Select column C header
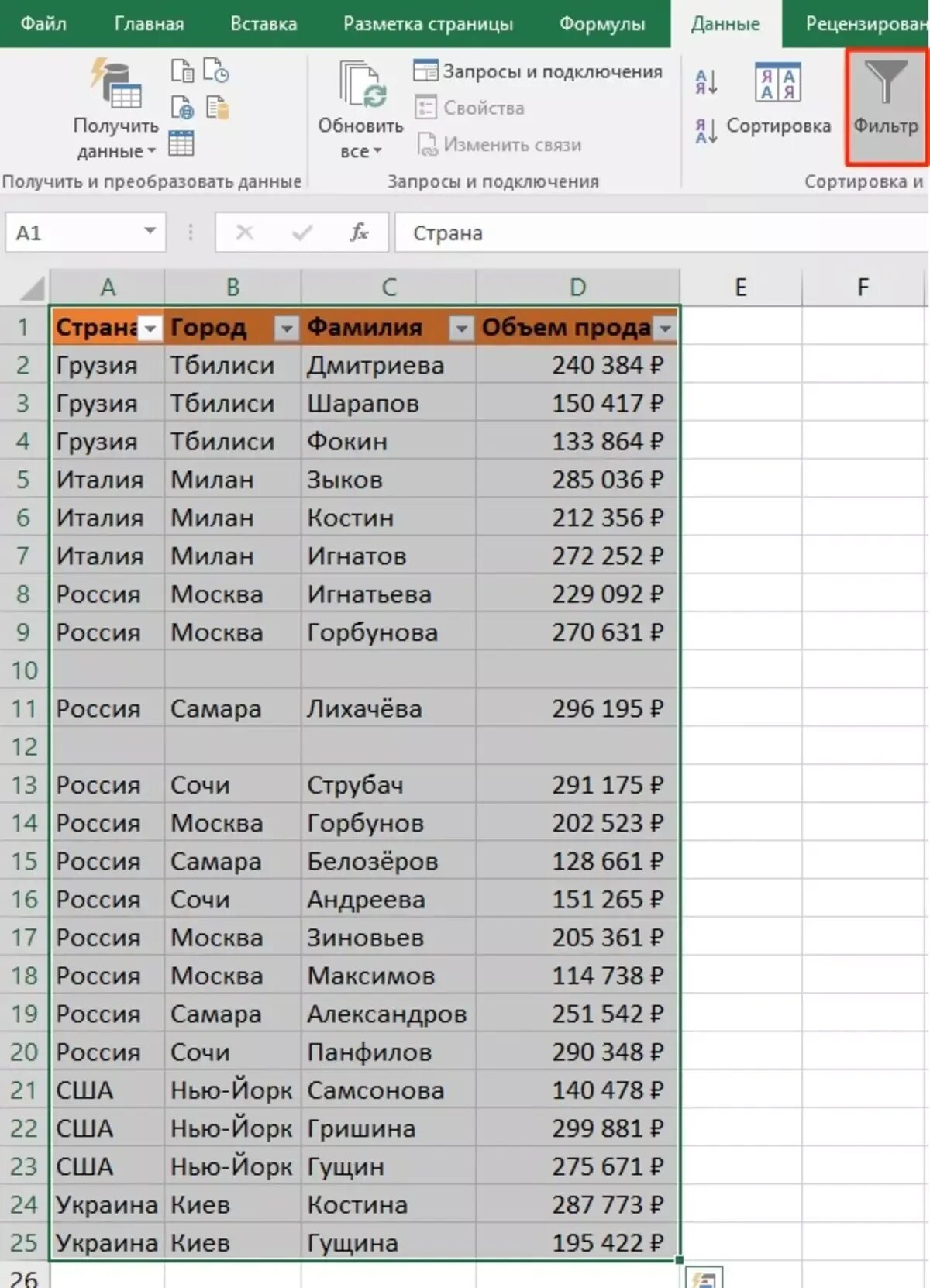 click(389, 288)
